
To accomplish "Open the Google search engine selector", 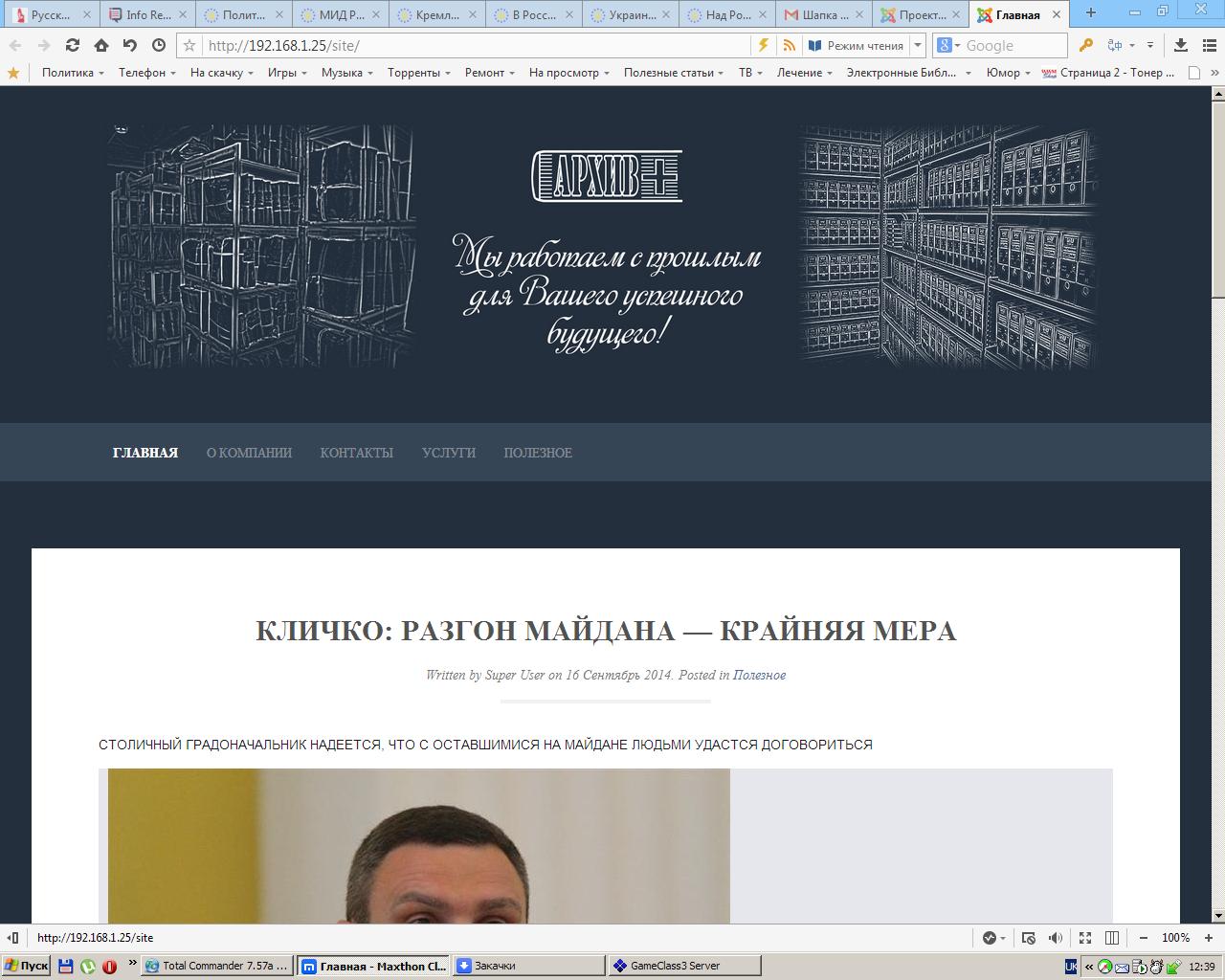I will point(947,45).
